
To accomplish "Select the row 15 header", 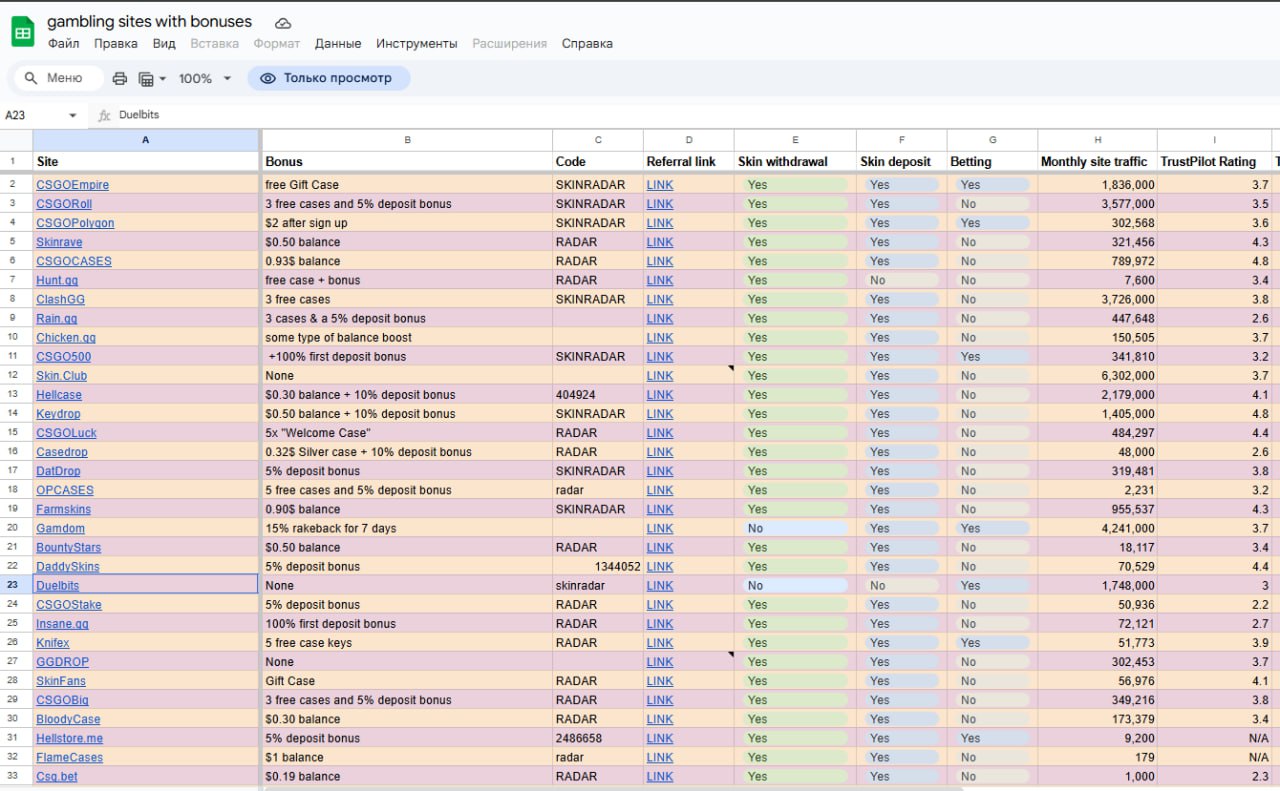I will (x=15, y=433).
